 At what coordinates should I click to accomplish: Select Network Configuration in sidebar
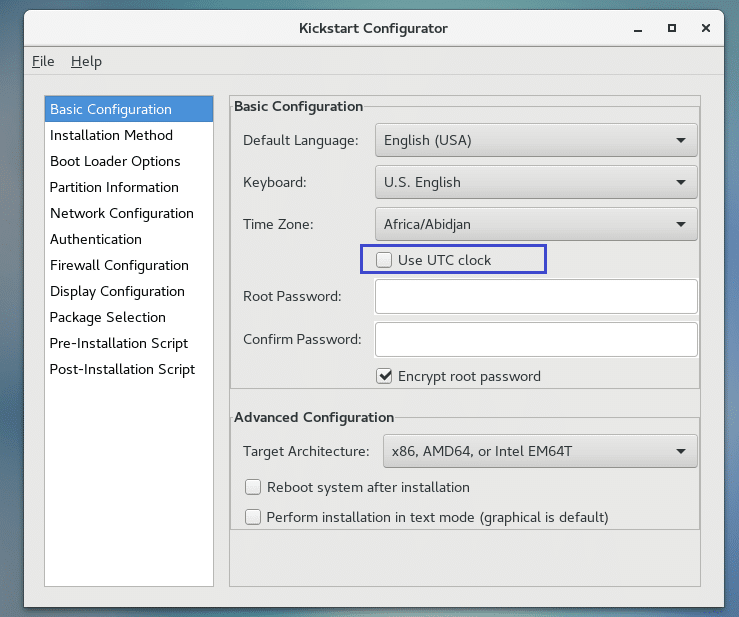(121, 213)
